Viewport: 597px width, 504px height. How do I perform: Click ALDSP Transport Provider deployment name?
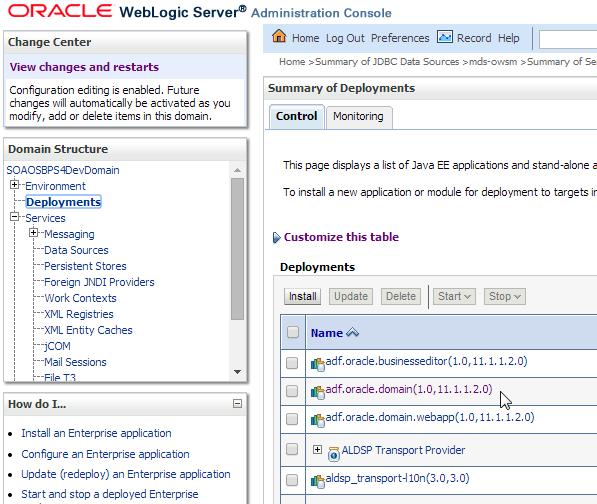(403, 450)
